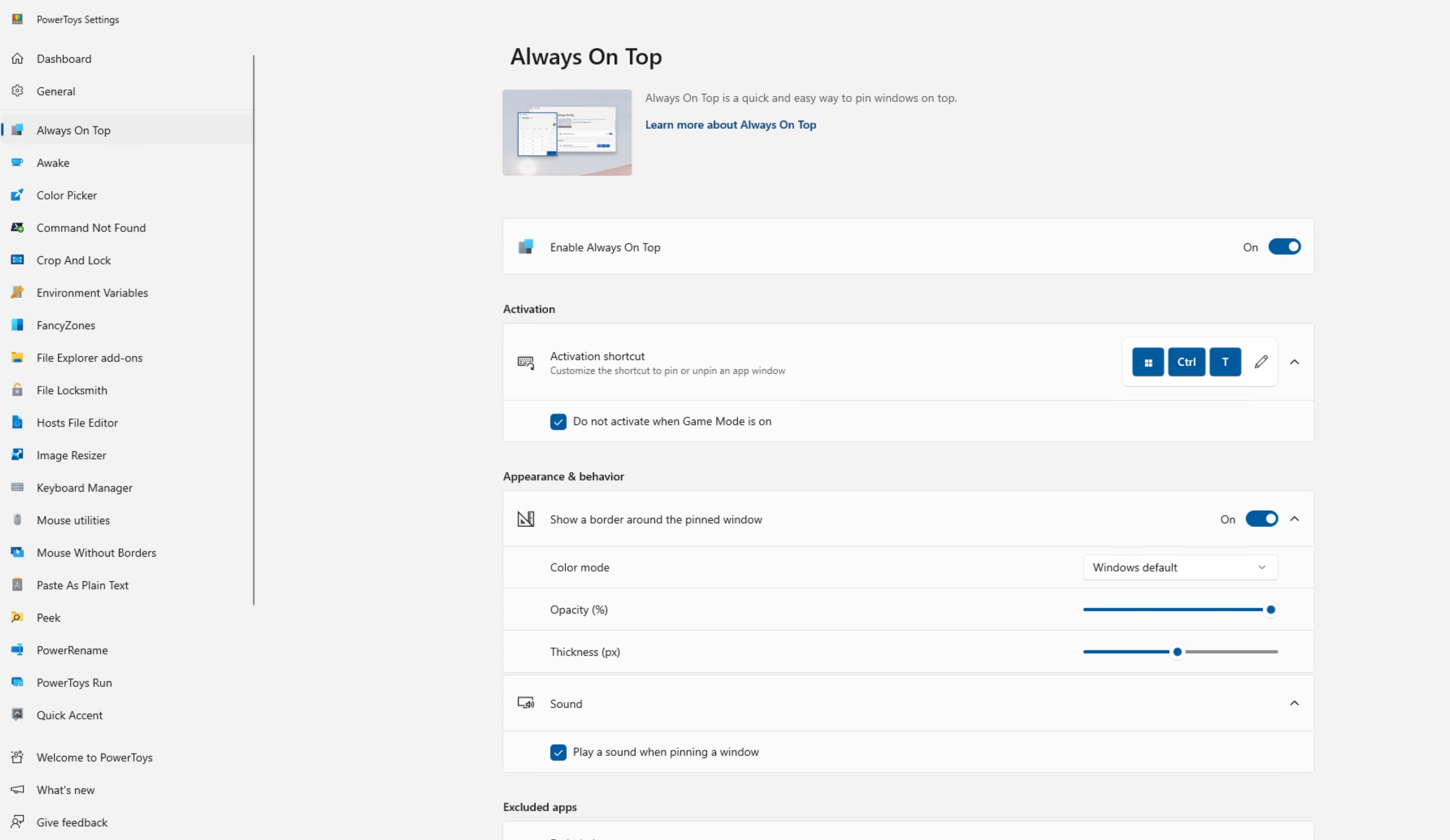Image resolution: width=1450 pixels, height=840 pixels.
Task: Open FancyZones via its sidebar icon
Action: pos(17,324)
